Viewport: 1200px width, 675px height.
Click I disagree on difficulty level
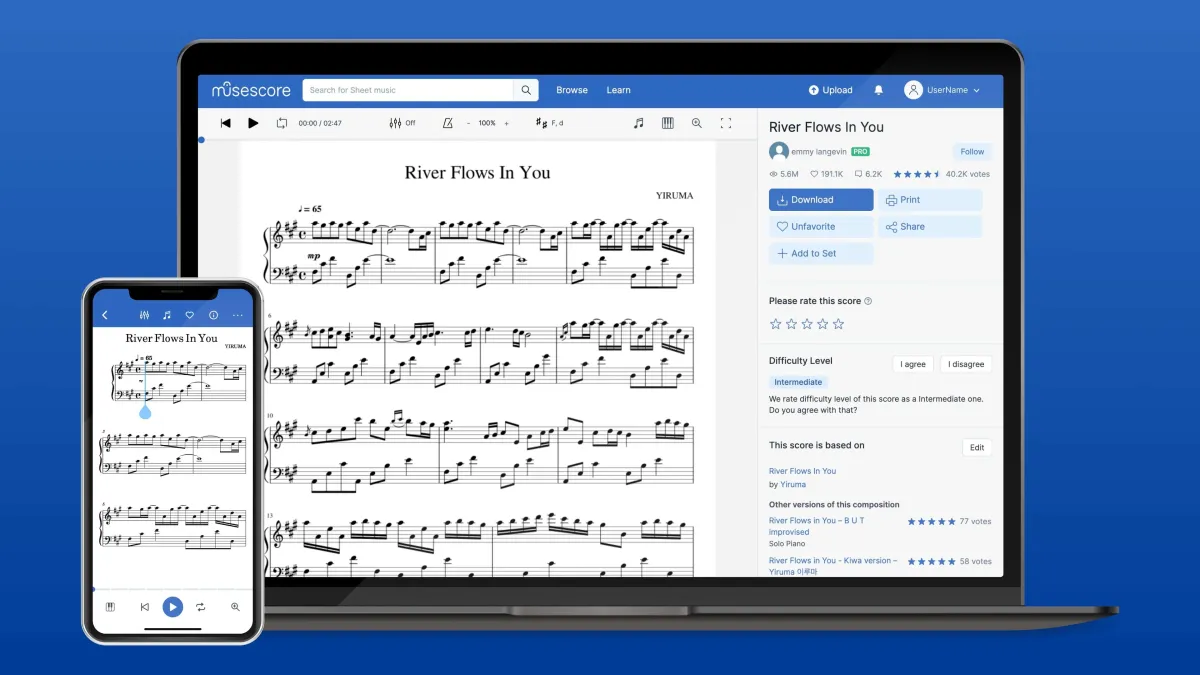pos(966,364)
